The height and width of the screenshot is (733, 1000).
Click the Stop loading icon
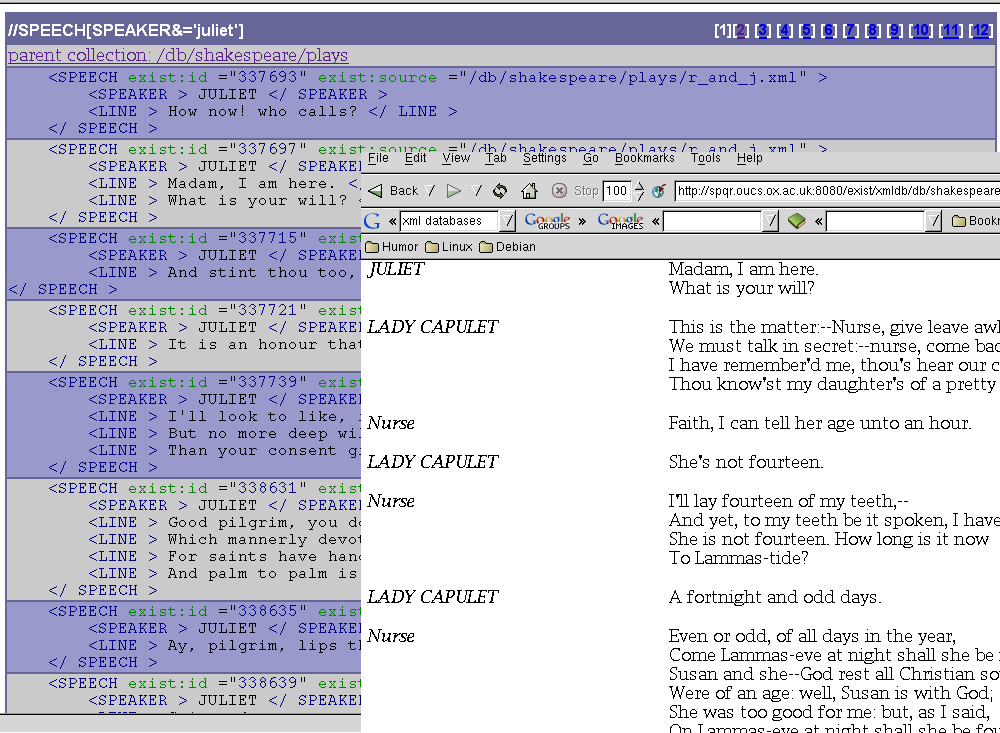click(x=561, y=189)
